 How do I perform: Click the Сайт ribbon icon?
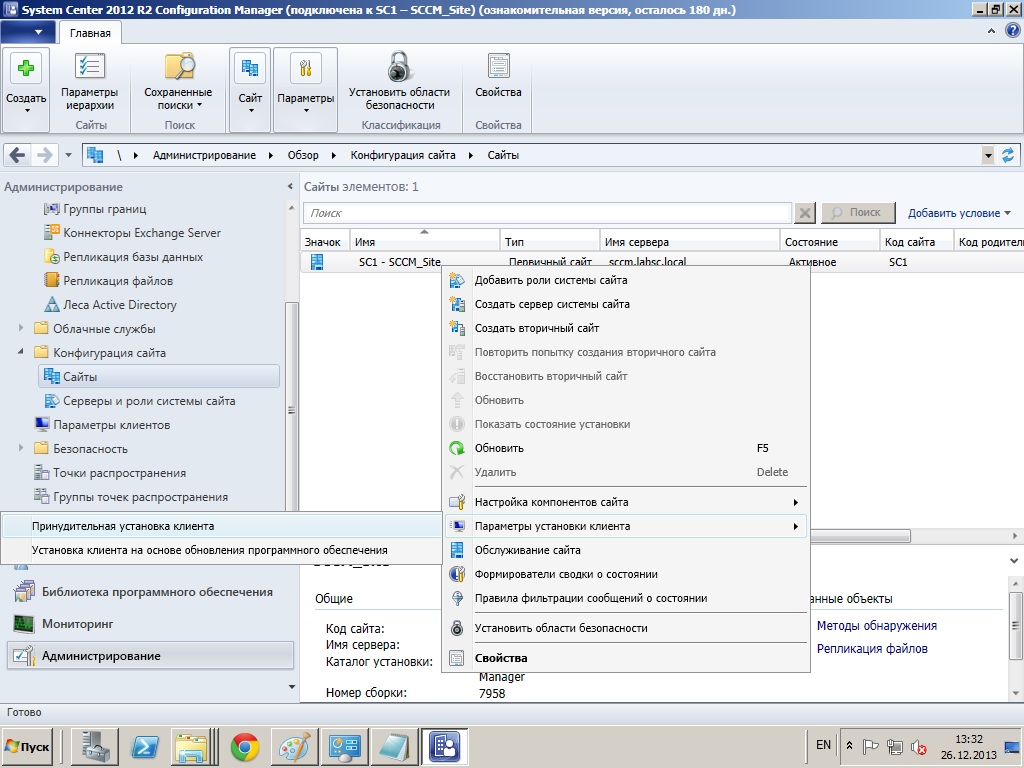tap(249, 68)
